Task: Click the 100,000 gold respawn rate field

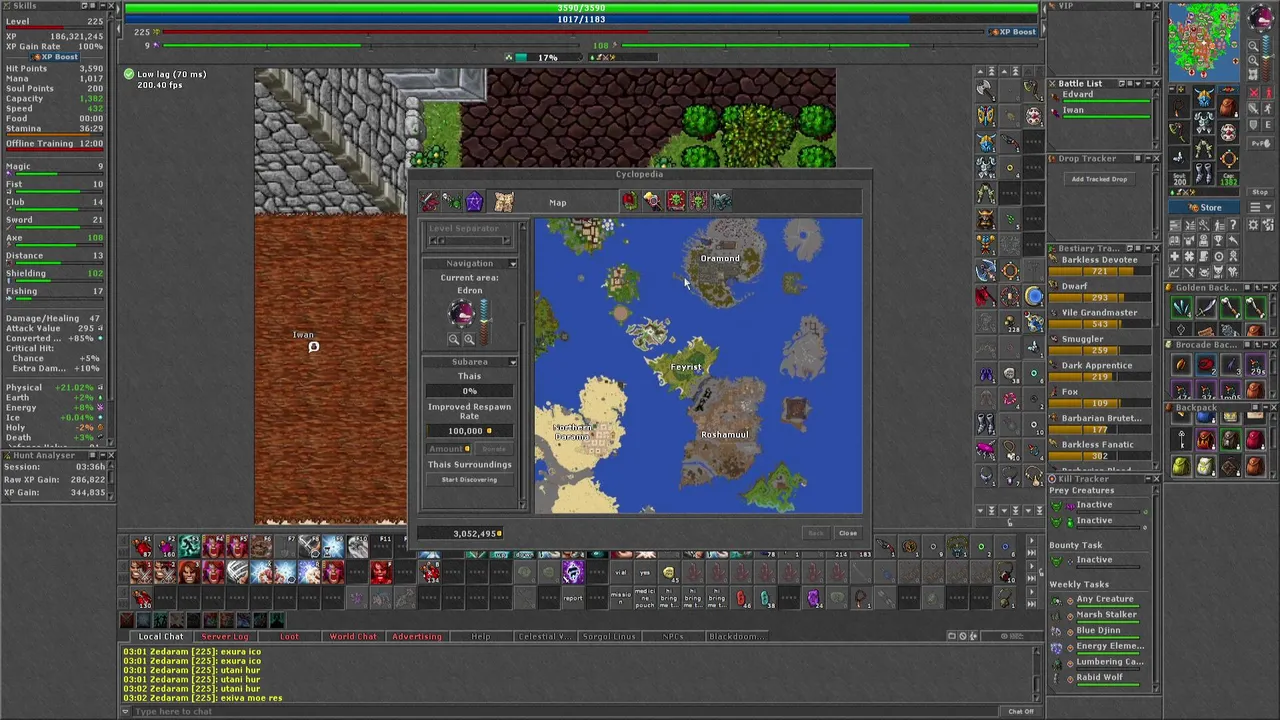Action: (469, 431)
